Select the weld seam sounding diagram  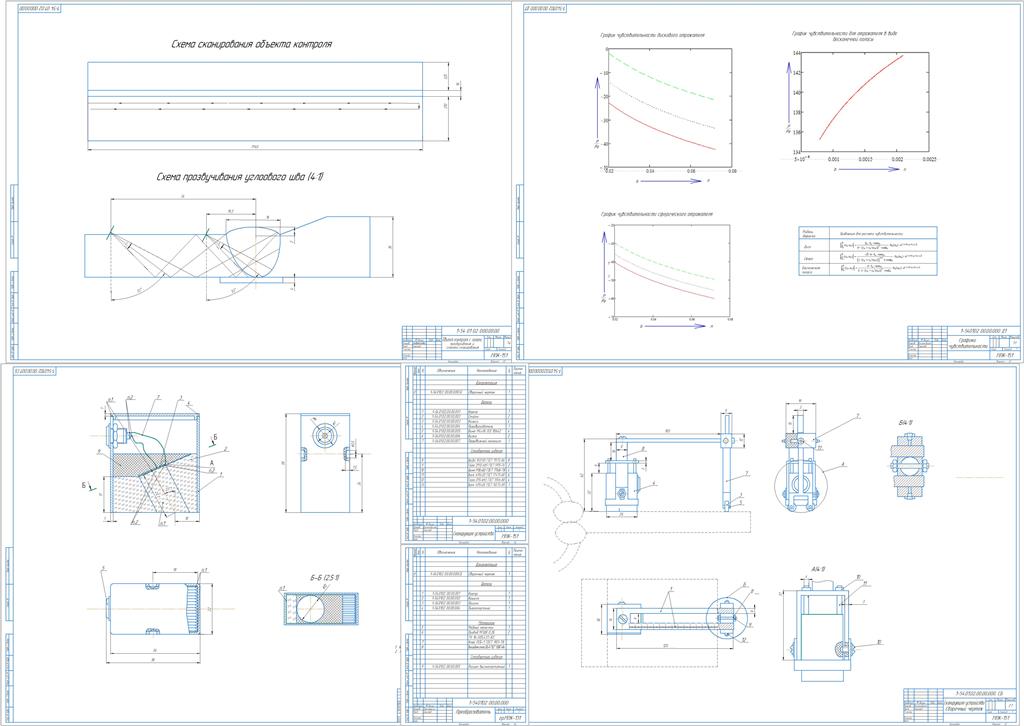(239, 247)
